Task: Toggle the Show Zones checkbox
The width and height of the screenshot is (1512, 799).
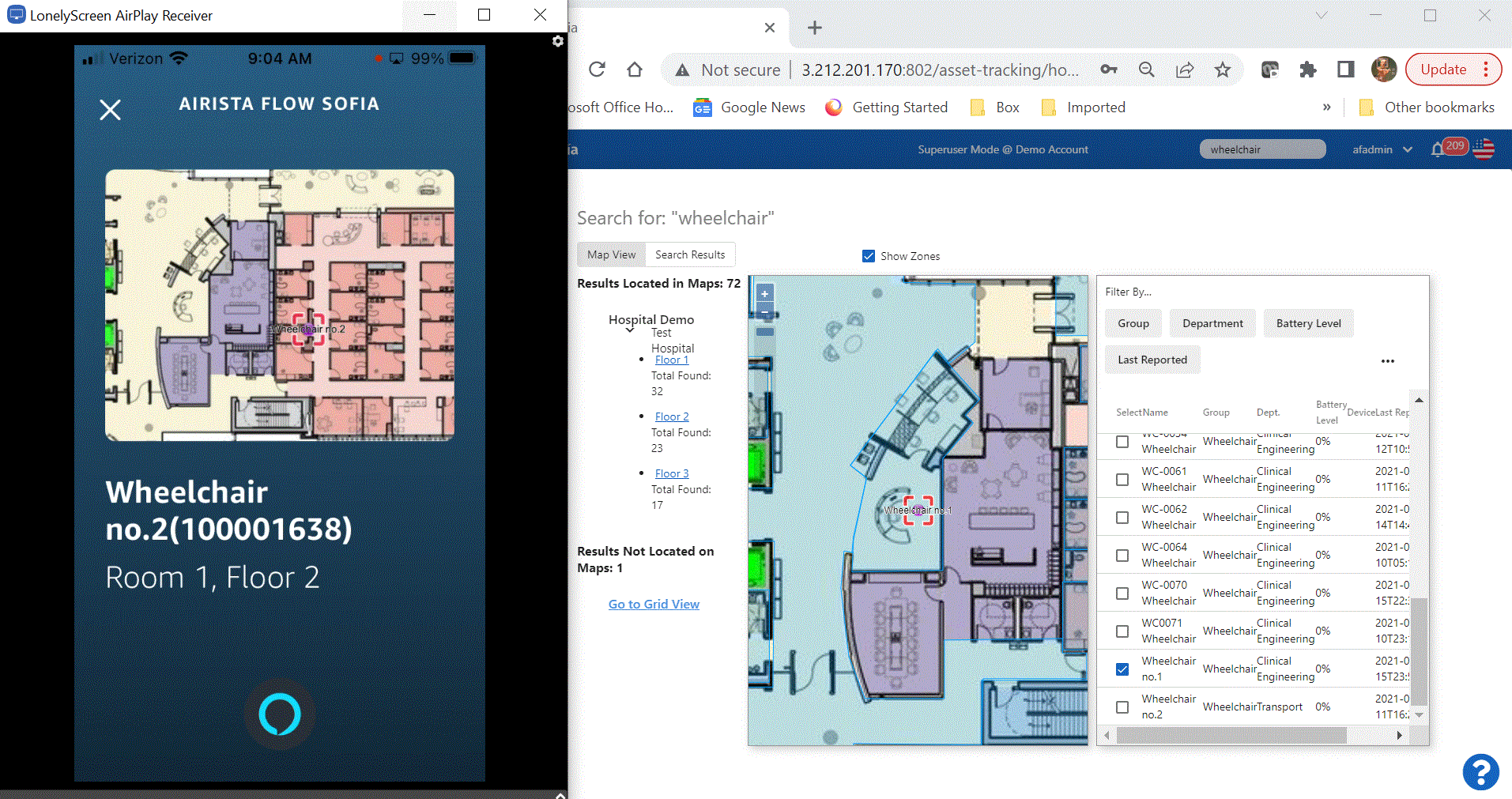Action: tap(868, 256)
